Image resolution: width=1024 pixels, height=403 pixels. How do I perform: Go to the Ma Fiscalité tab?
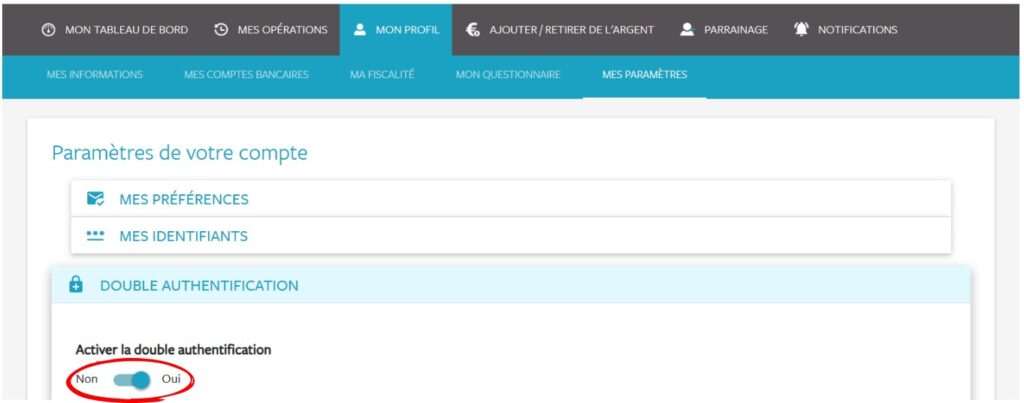tap(382, 74)
